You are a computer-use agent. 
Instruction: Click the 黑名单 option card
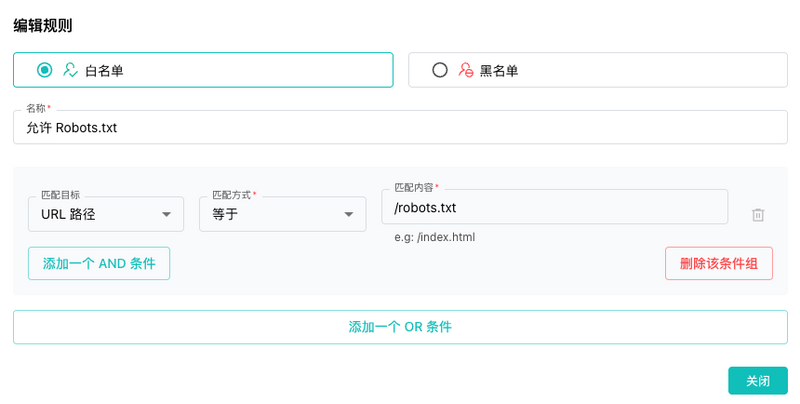(x=598, y=70)
